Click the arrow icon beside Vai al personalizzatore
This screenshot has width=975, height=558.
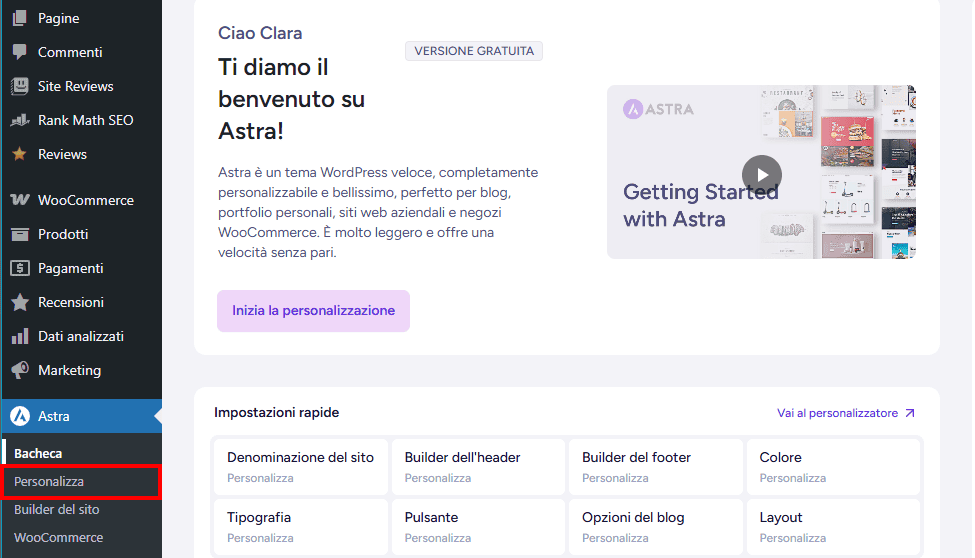click(910, 413)
